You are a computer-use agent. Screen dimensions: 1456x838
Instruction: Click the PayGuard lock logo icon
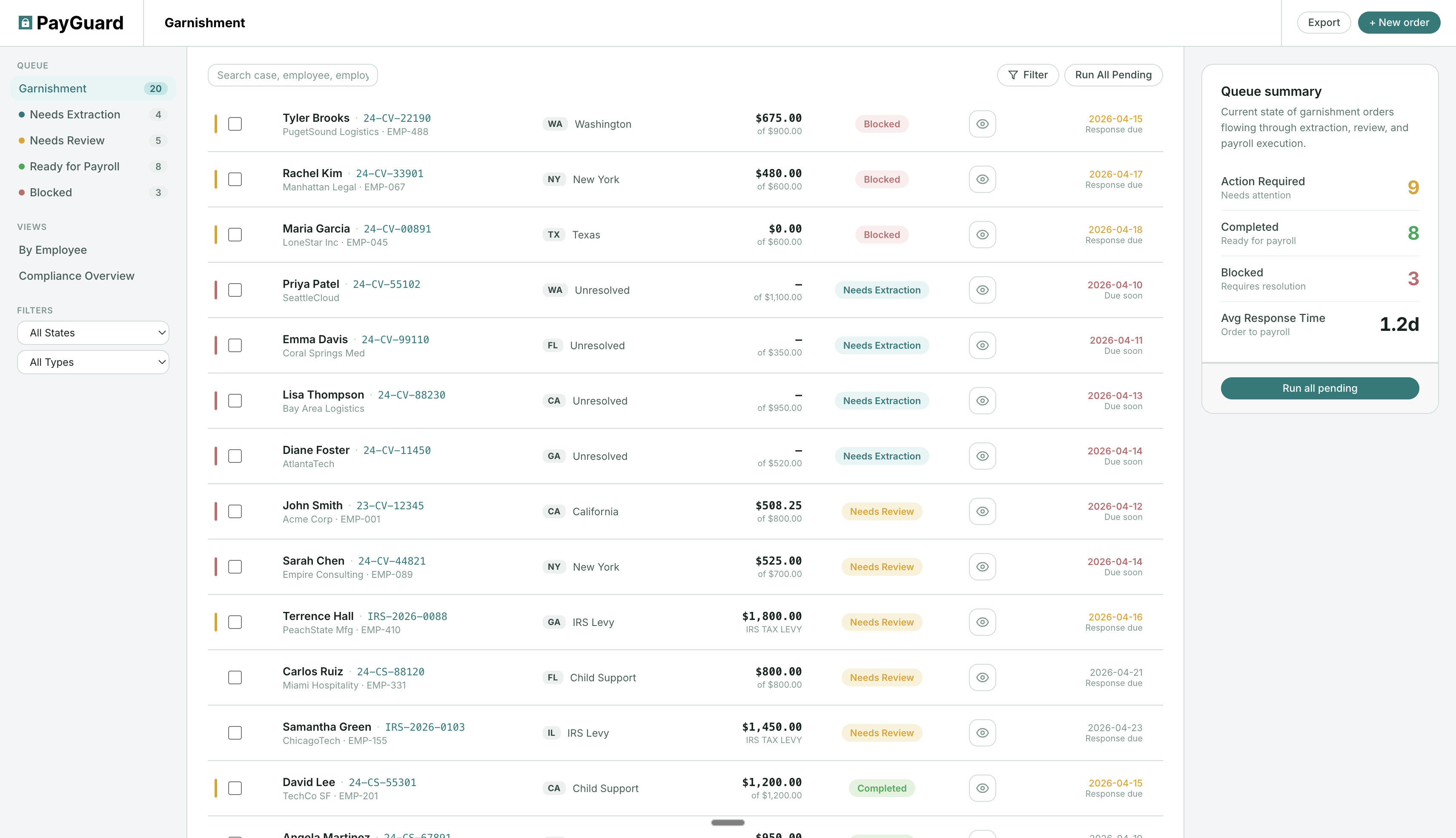(x=25, y=23)
